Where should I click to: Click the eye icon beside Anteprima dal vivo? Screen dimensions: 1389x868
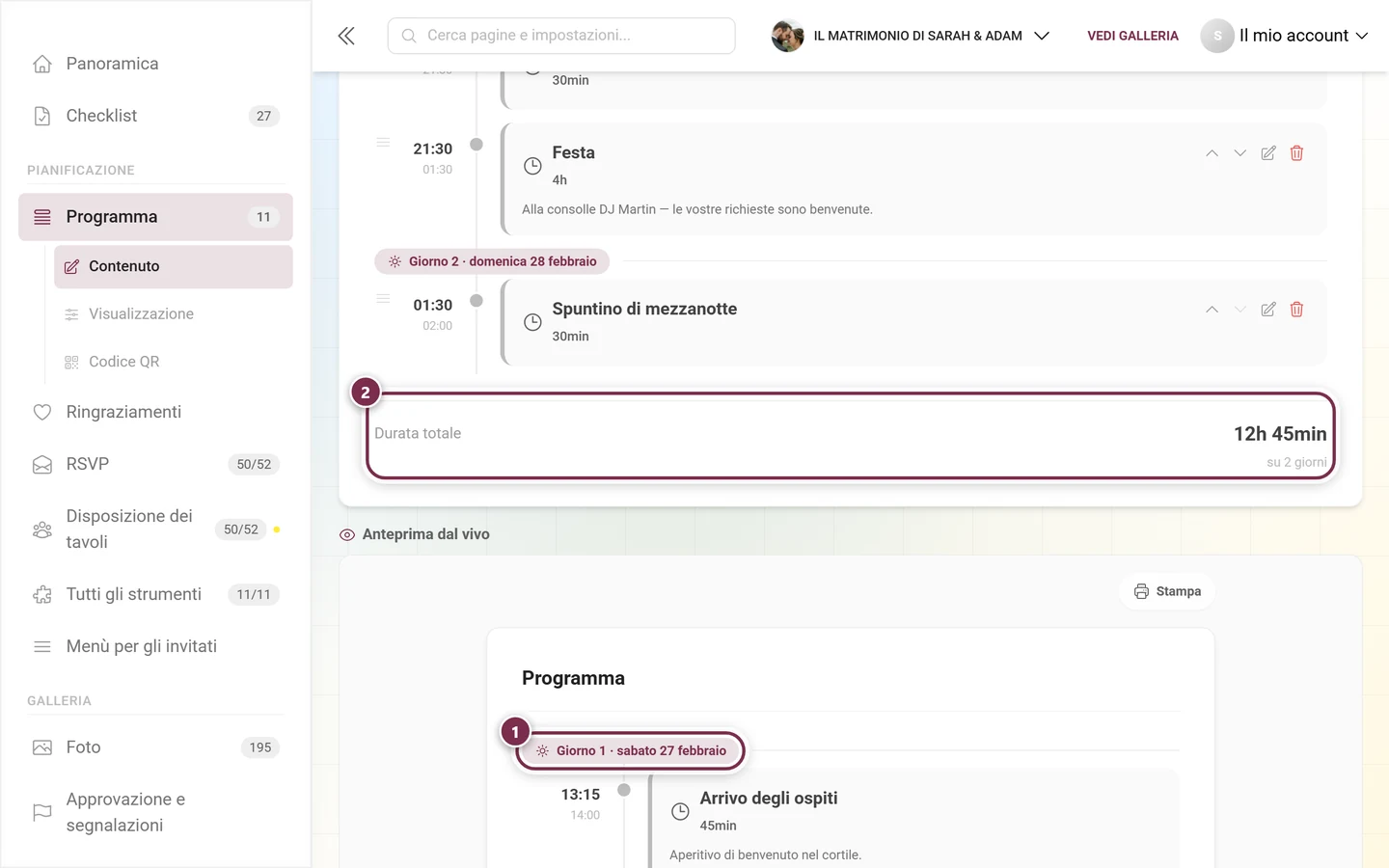347,534
